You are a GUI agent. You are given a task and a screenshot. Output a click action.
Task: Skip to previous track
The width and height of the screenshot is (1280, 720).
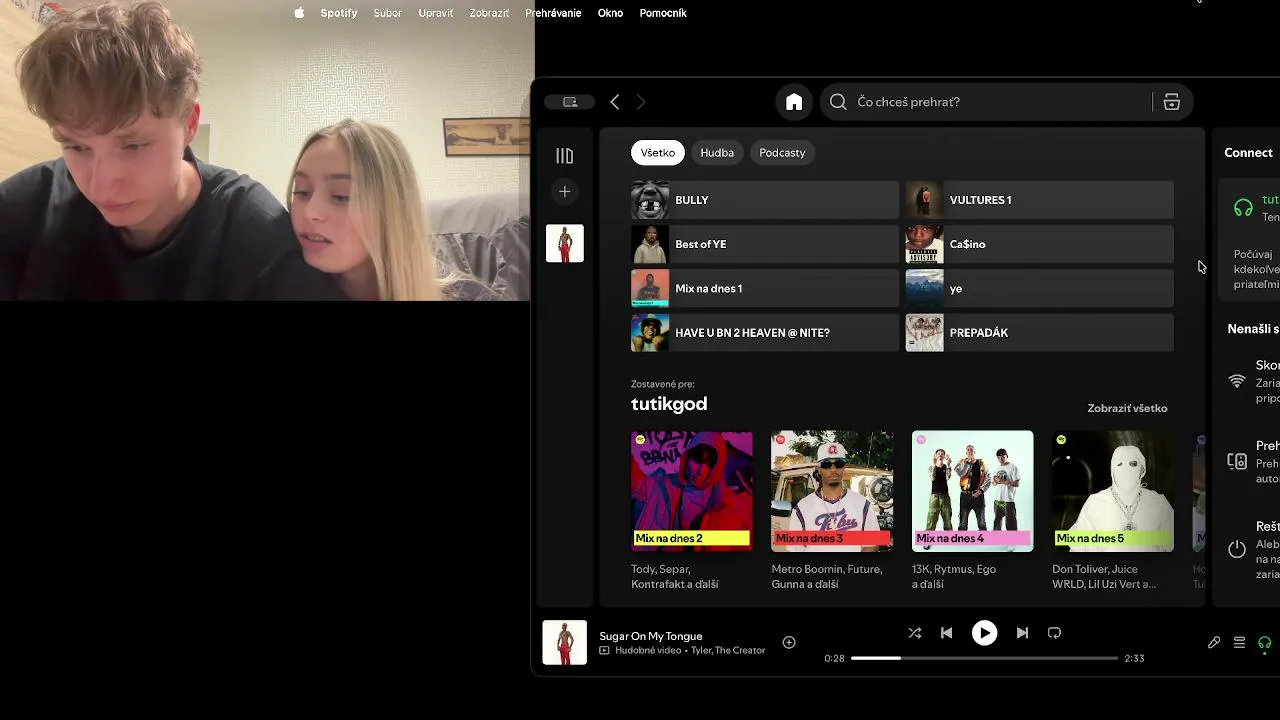[x=946, y=633]
